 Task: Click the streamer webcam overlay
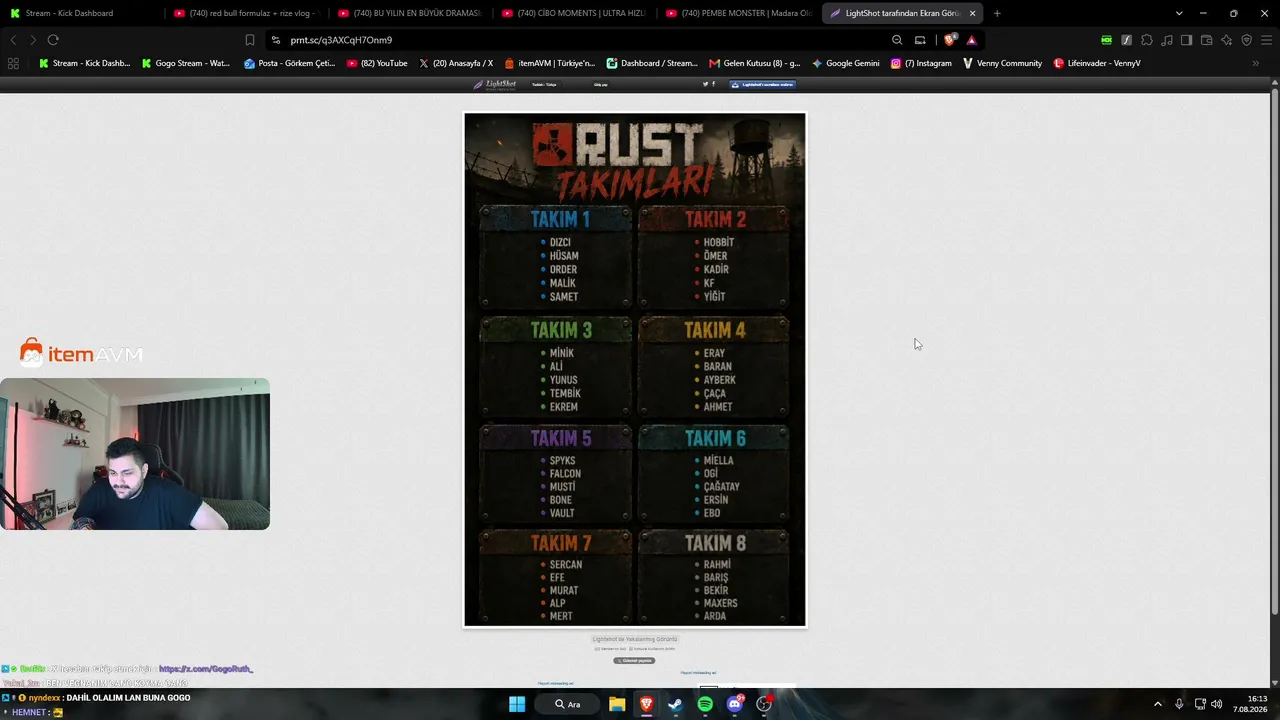point(135,454)
